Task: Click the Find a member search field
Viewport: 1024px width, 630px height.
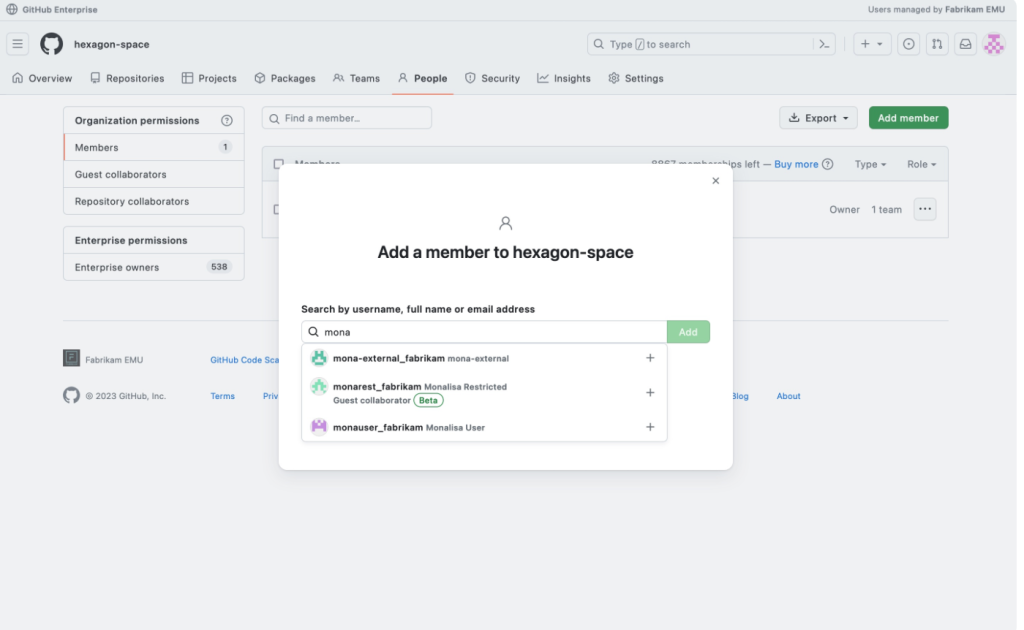Action: tap(346, 117)
